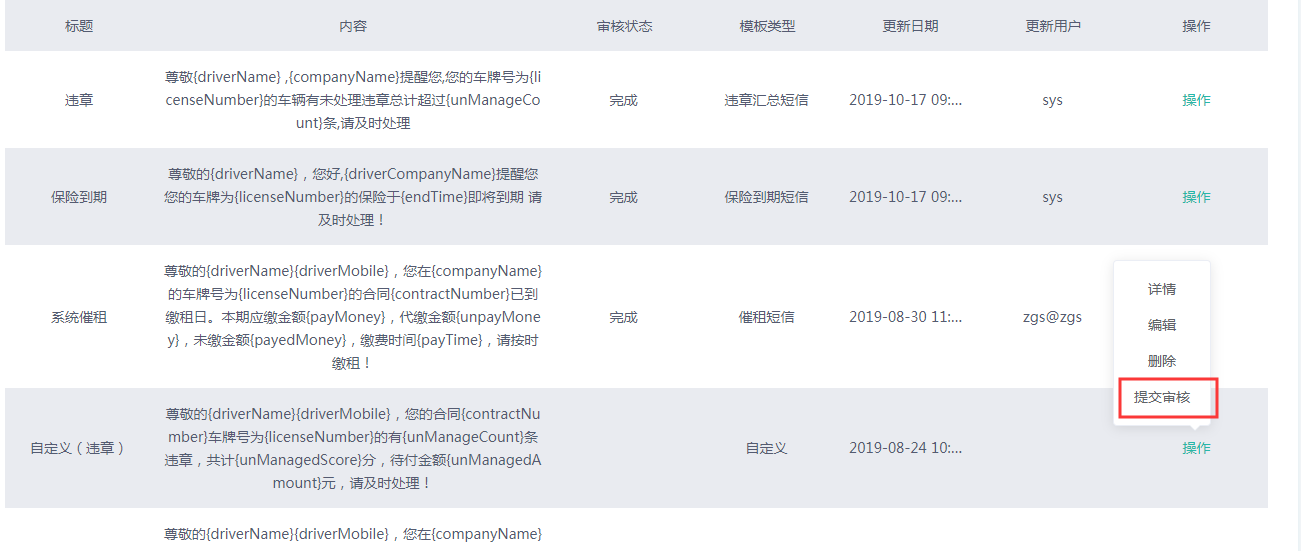This screenshot has width=1301, height=551.
Task: Click the 模板类型 column header
Action: click(x=767, y=26)
